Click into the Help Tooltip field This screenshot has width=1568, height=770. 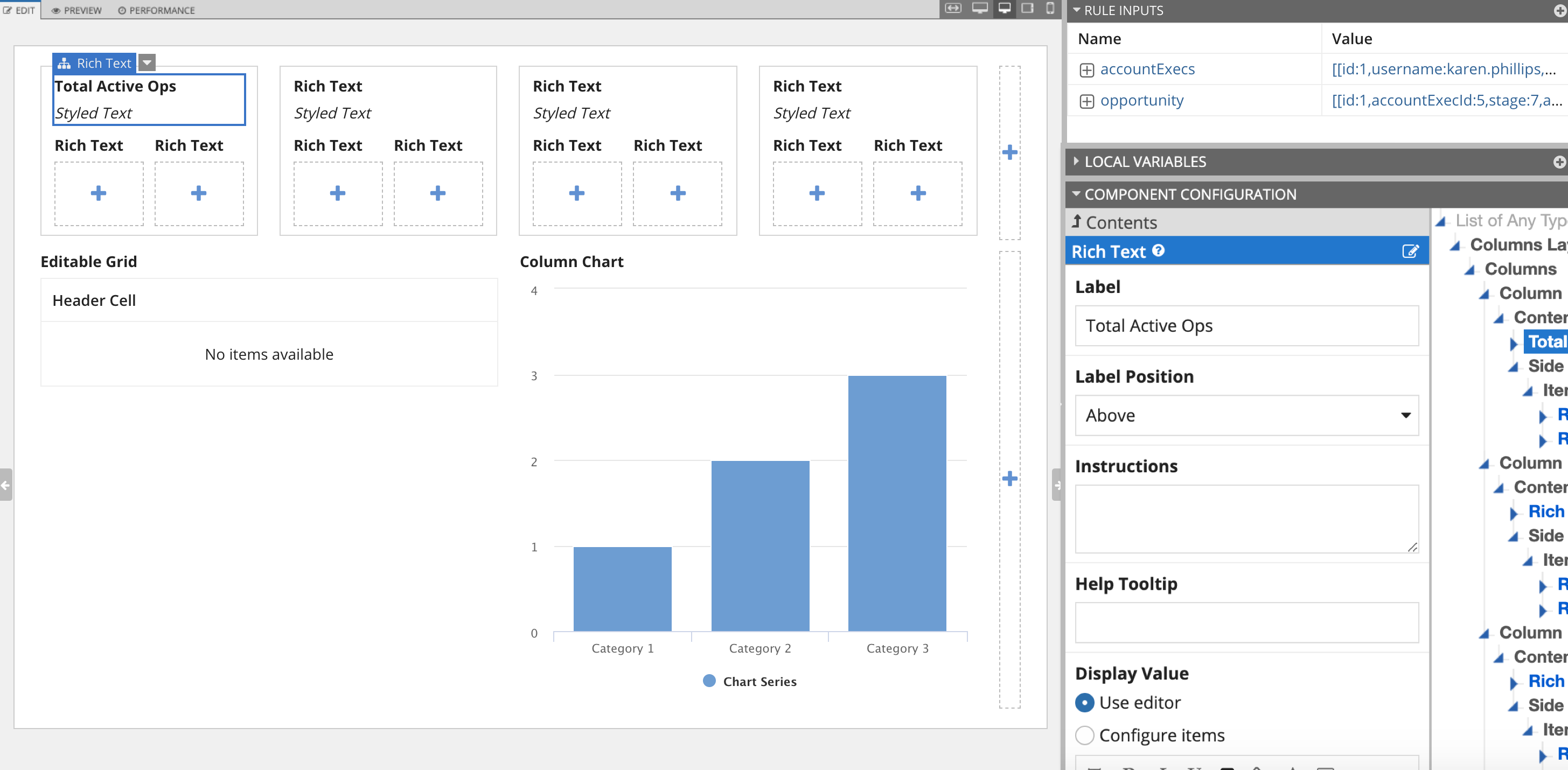[1246, 622]
